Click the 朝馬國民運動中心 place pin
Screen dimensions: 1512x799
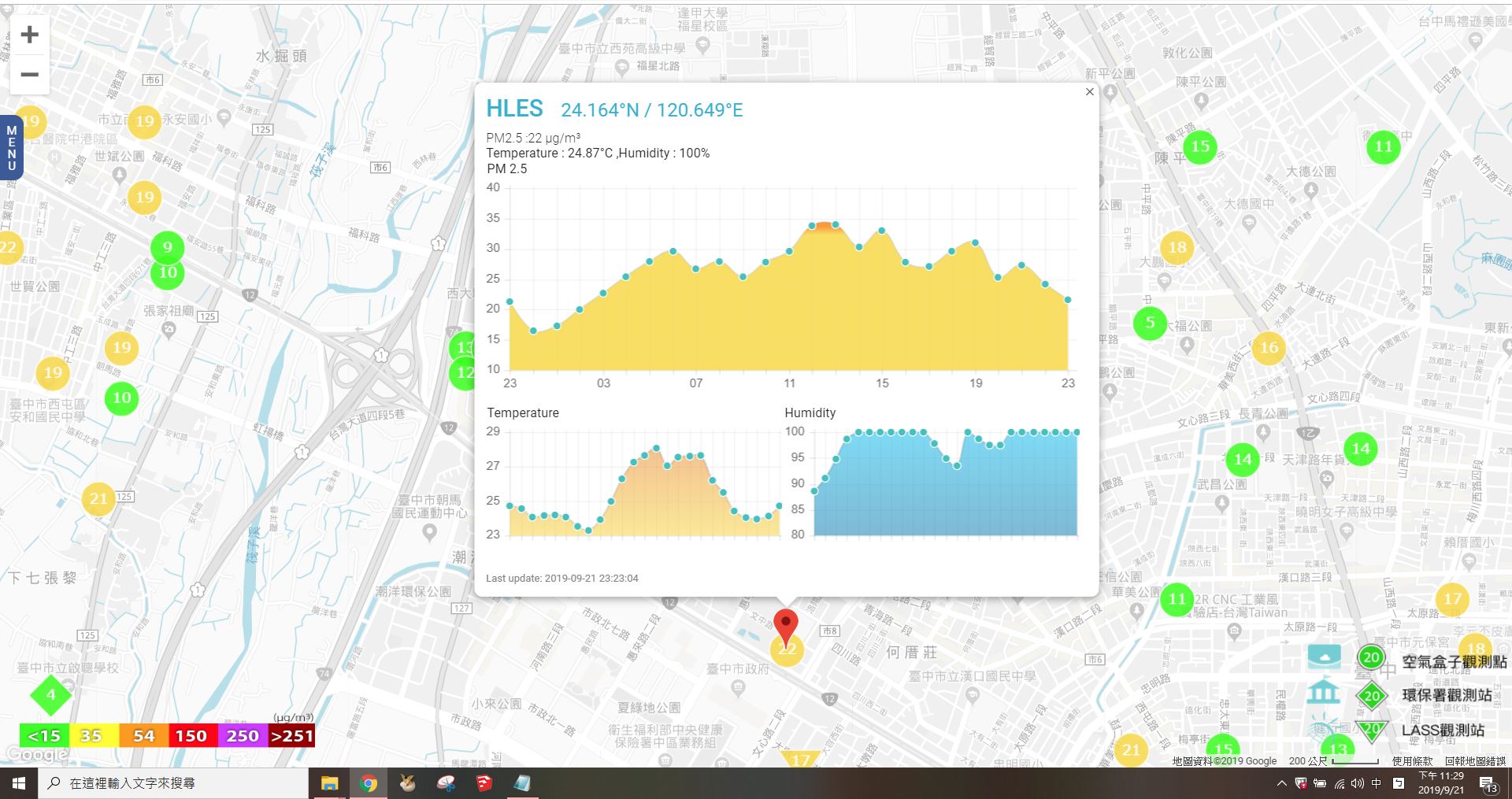click(429, 533)
